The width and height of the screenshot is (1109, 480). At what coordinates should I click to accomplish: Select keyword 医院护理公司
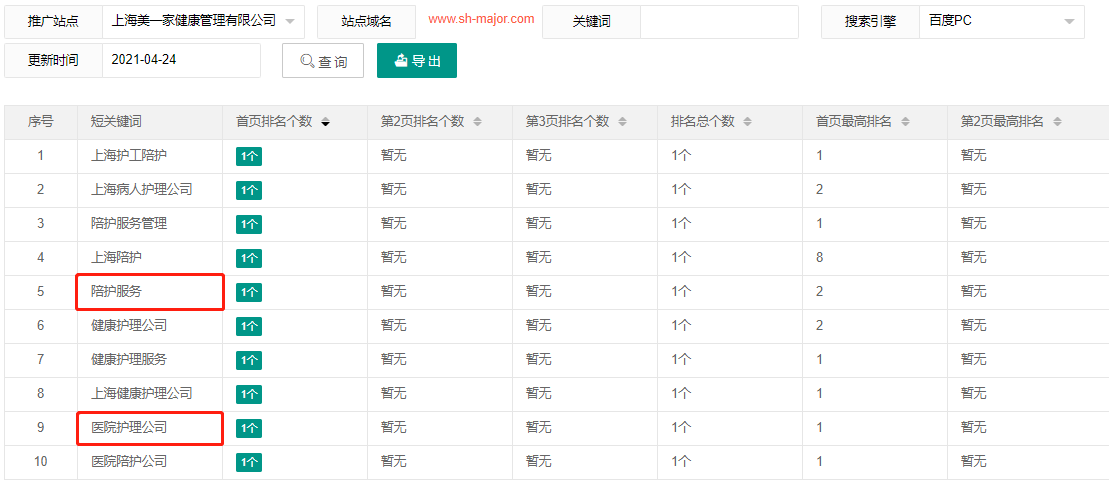129,427
